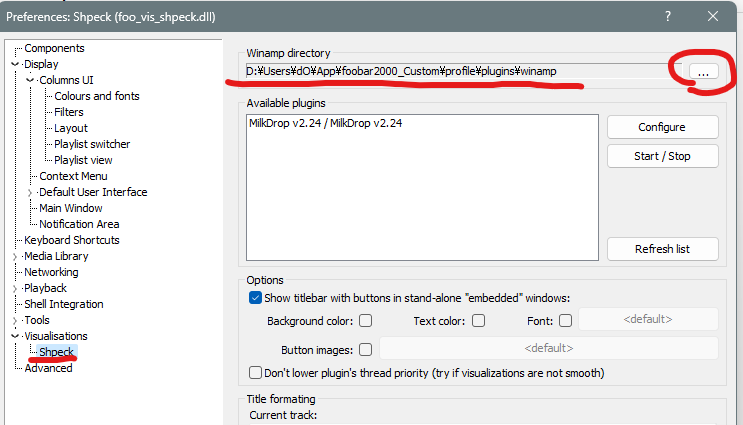Click the question mark help button
Screen dimensions: 743x425
point(668,17)
